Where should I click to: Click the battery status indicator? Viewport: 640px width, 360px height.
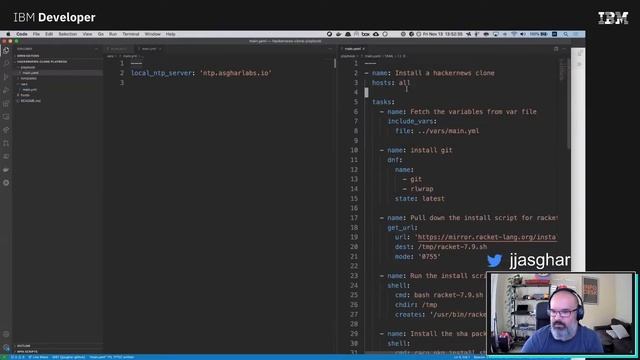coord(539,34)
